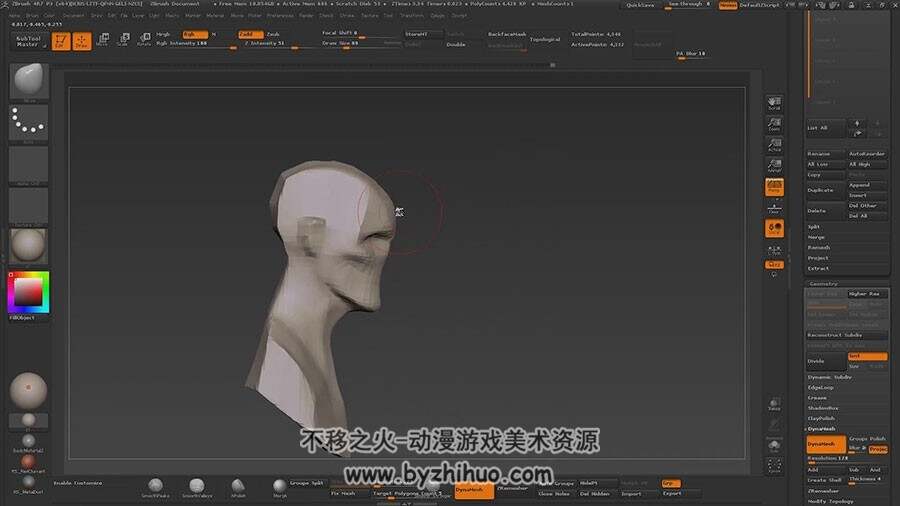The height and width of the screenshot is (506, 900).
Task: Toggle the orange XYZ rotation button
Action: coord(774,264)
